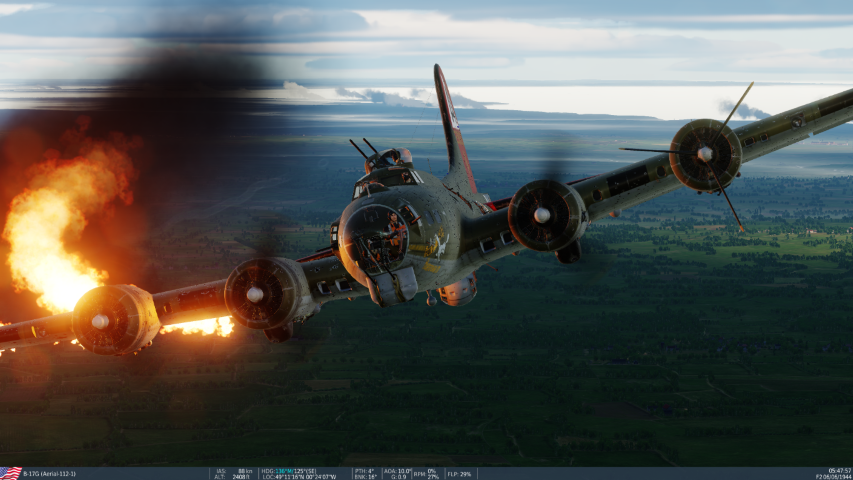
Task: Click the AOA angle-of-attack readout
Action: (397, 470)
